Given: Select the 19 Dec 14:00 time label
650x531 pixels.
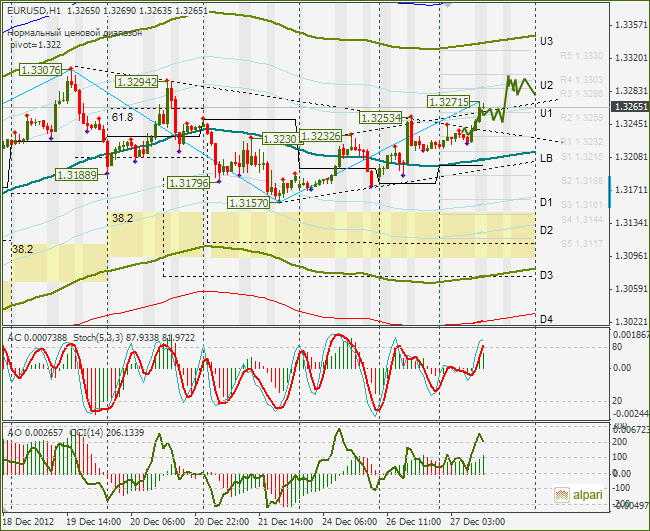Looking at the screenshot, I should tap(94, 521).
